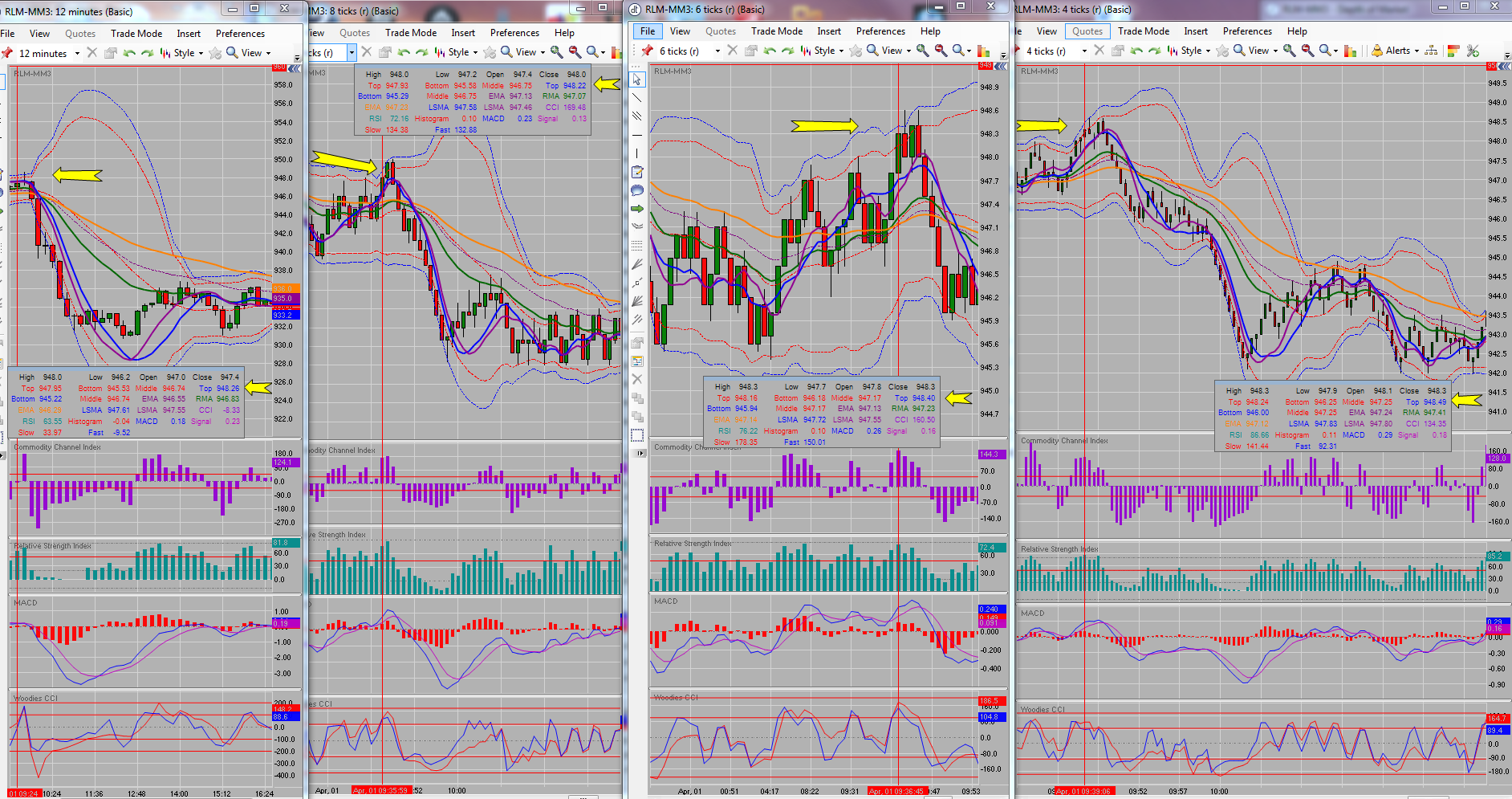Expand Style dropdown in 12 minutes window

pos(201,54)
